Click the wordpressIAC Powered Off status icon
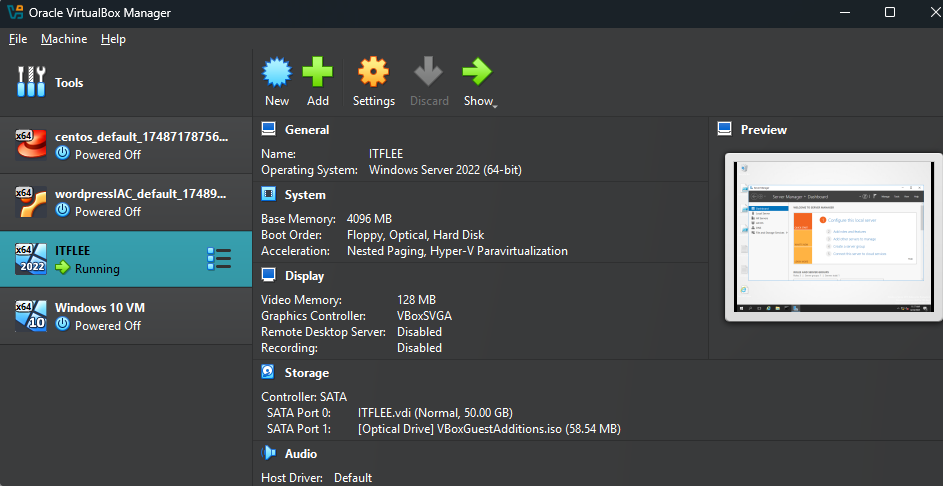Viewport: 943px width, 486px height. (63, 211)
